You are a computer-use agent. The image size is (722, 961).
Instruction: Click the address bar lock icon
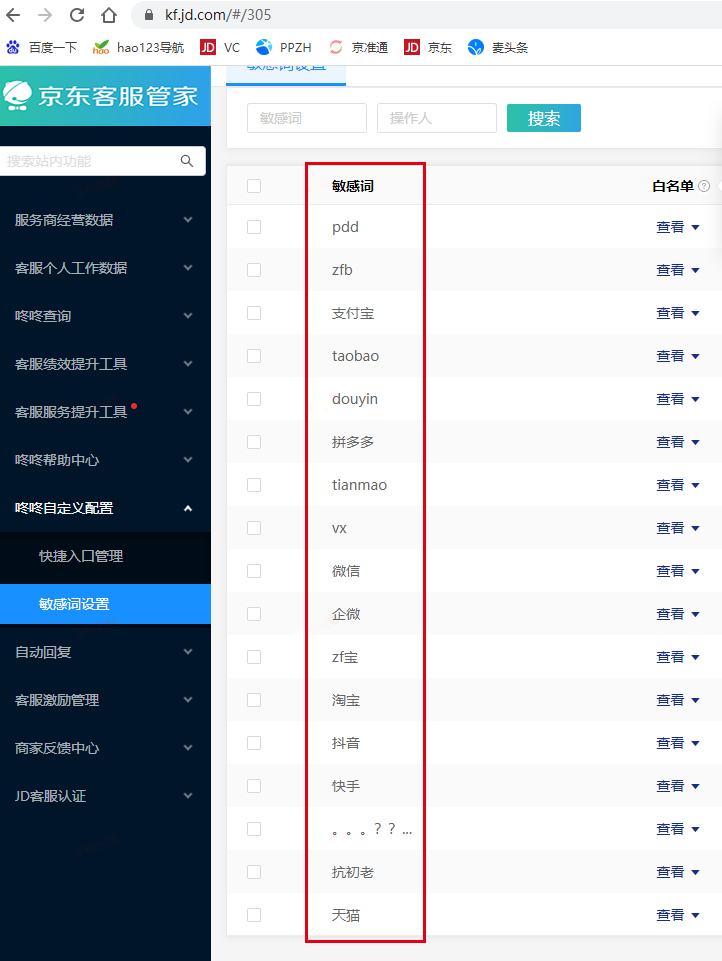149,15
